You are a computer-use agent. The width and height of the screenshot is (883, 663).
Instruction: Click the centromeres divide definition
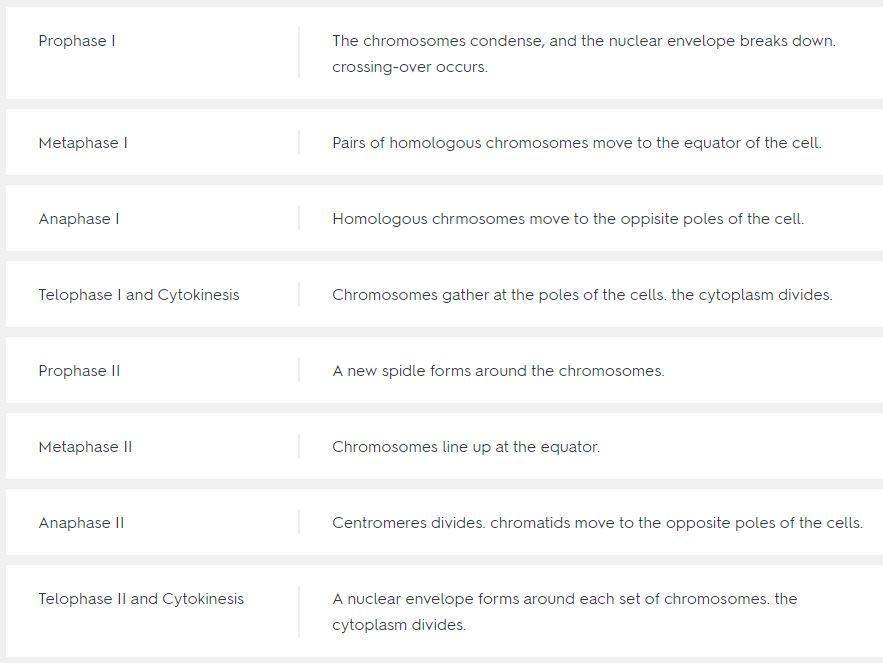click(597, 523)
